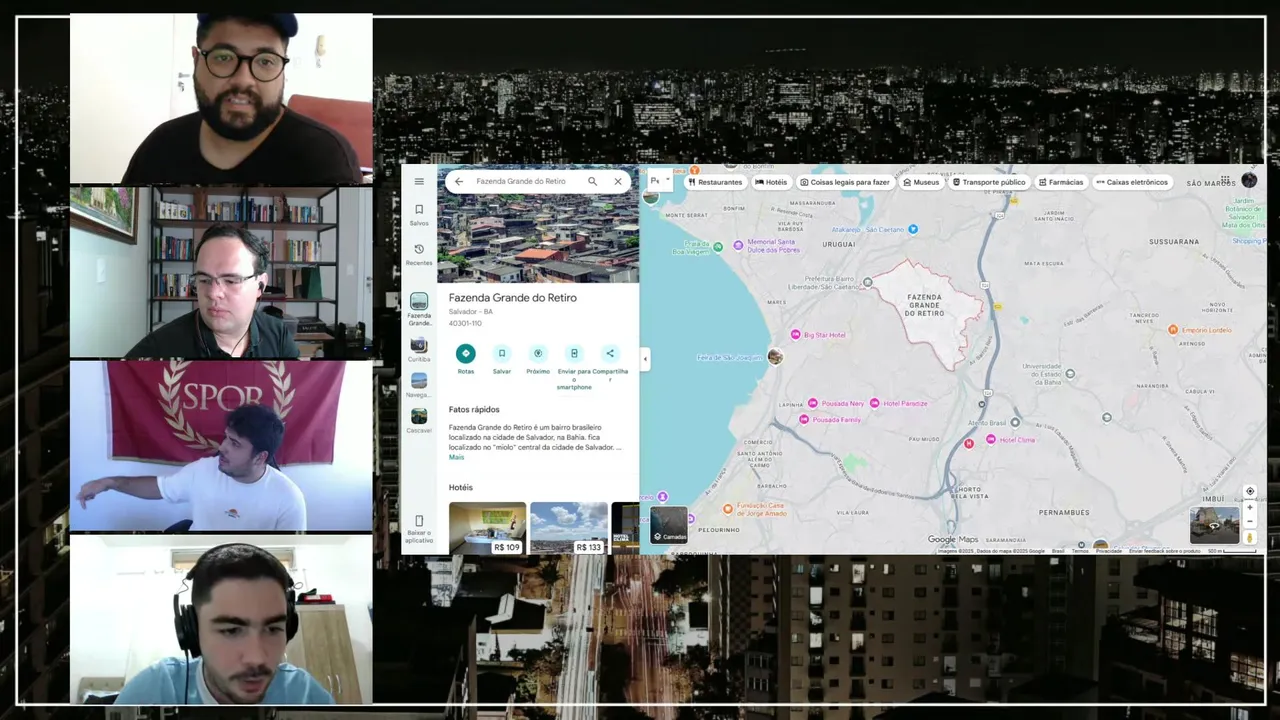Click the FAZENDA GRANDE DO RETIRO map label
This screenshot has width=1280, height=720.
tap(924, 305)
